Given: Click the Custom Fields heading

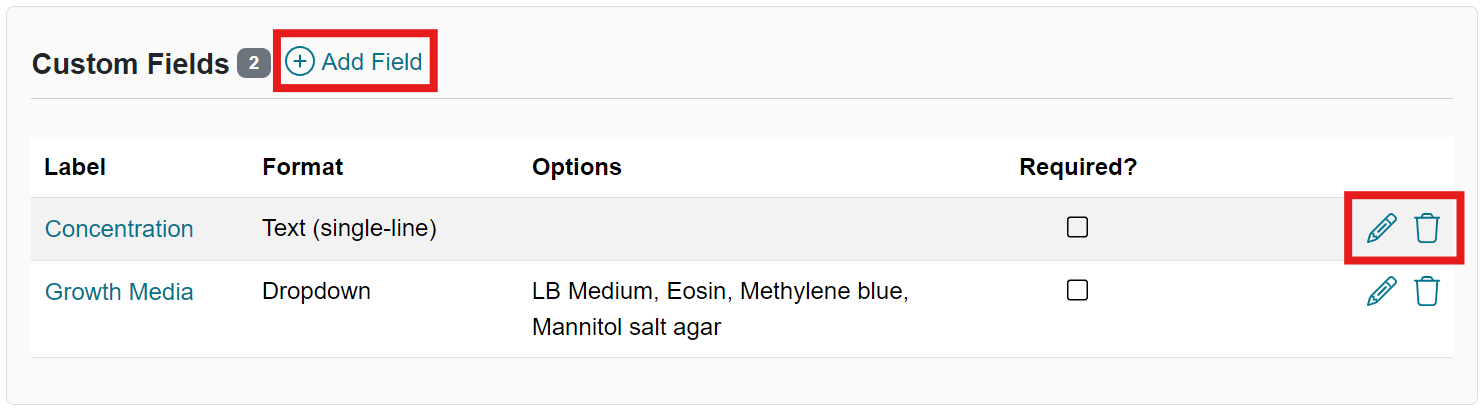Looking at the screenshot, I should tap(131, 64).
